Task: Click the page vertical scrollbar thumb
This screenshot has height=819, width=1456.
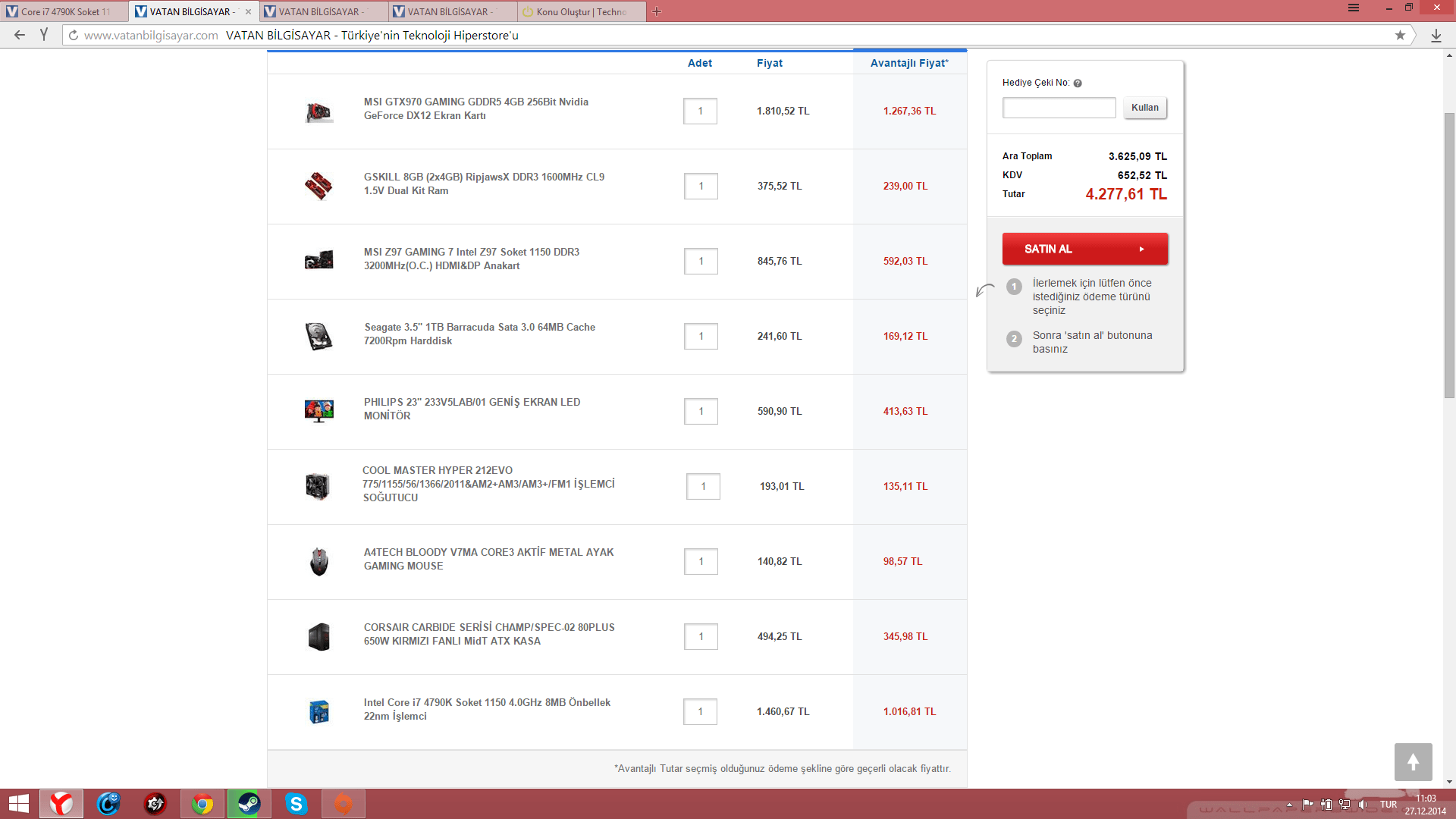Action: 1449,255
